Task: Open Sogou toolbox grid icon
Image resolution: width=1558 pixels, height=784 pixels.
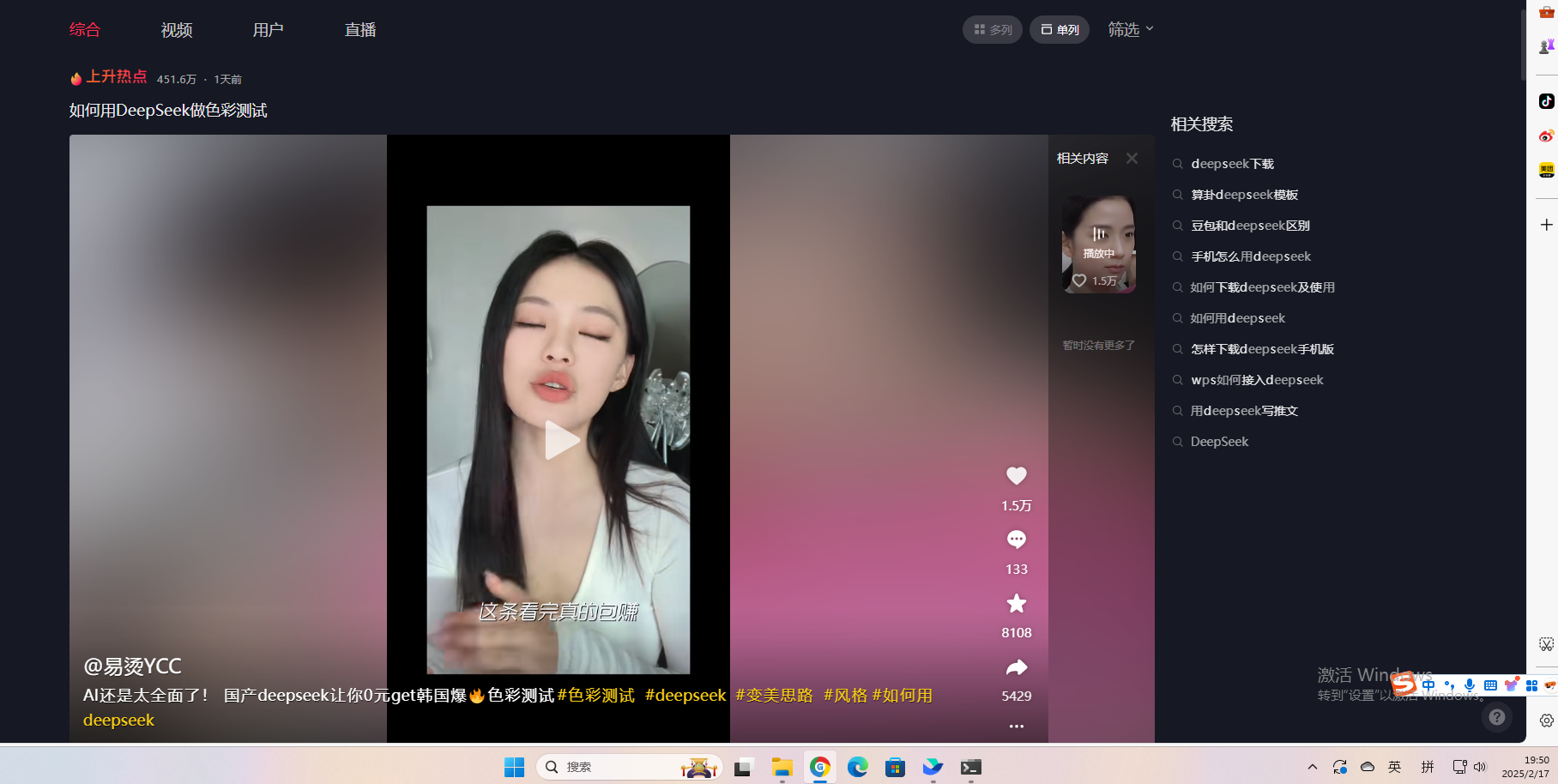Action: 1531,685
